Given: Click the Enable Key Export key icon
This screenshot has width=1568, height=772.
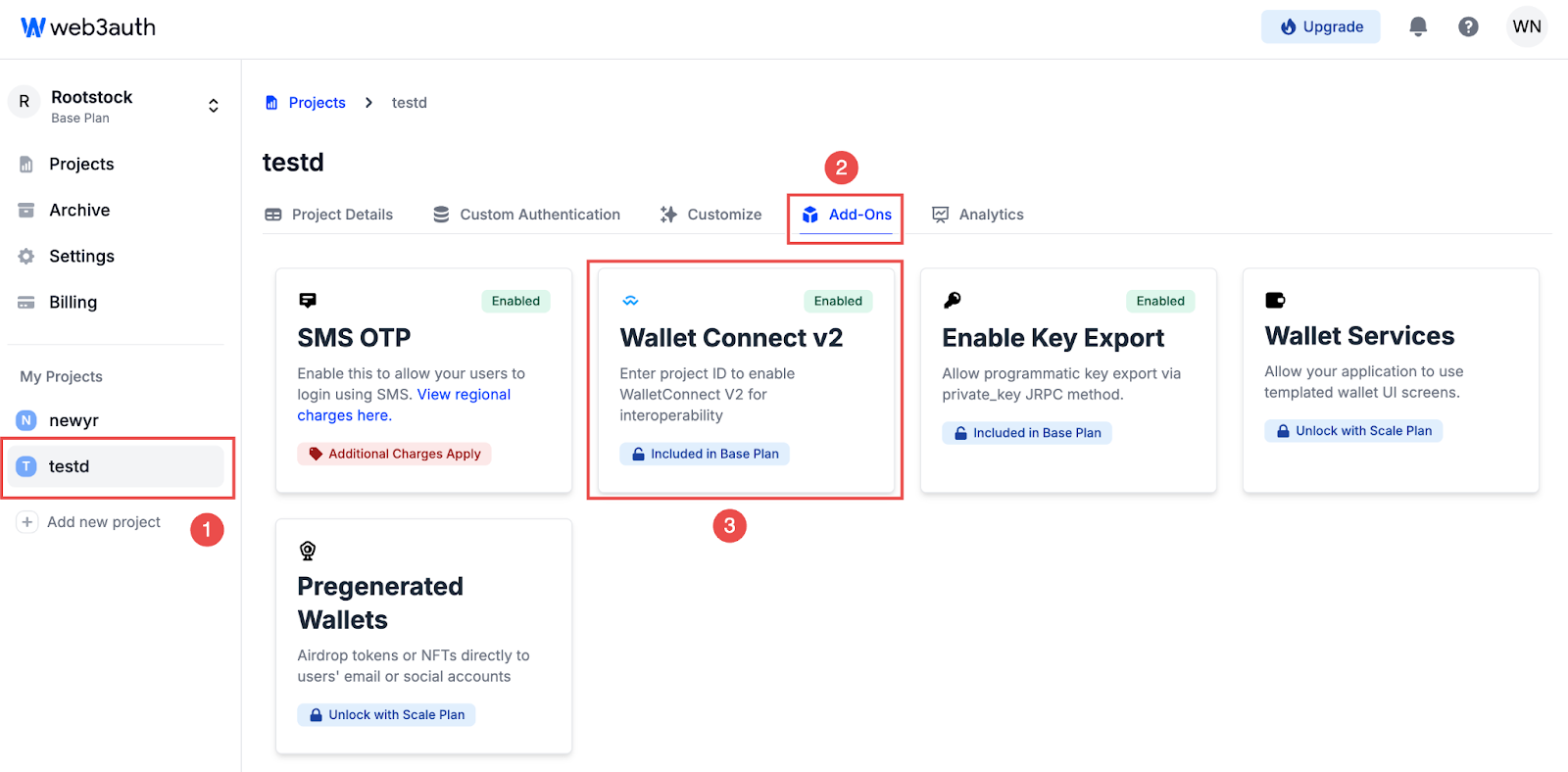Looking at the screenshot, I should point(952,300).
